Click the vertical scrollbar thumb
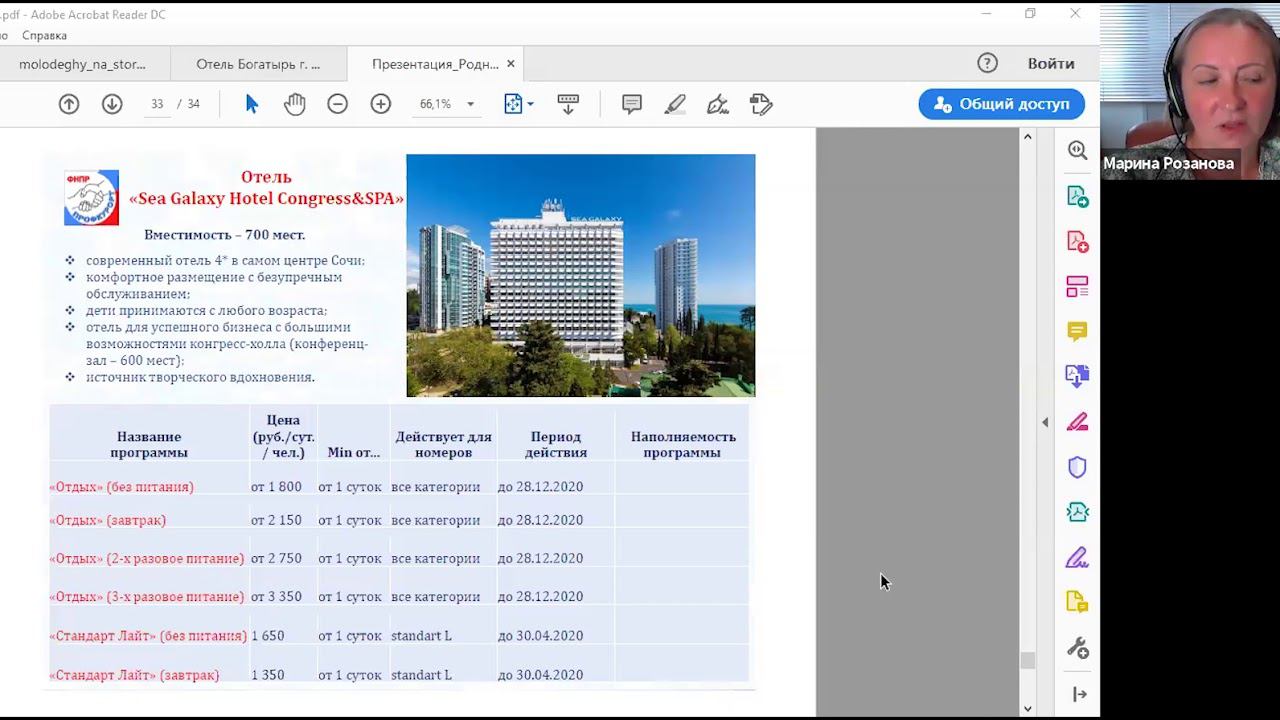Viewport: 1280px width, 720px height. point(1027,660)
